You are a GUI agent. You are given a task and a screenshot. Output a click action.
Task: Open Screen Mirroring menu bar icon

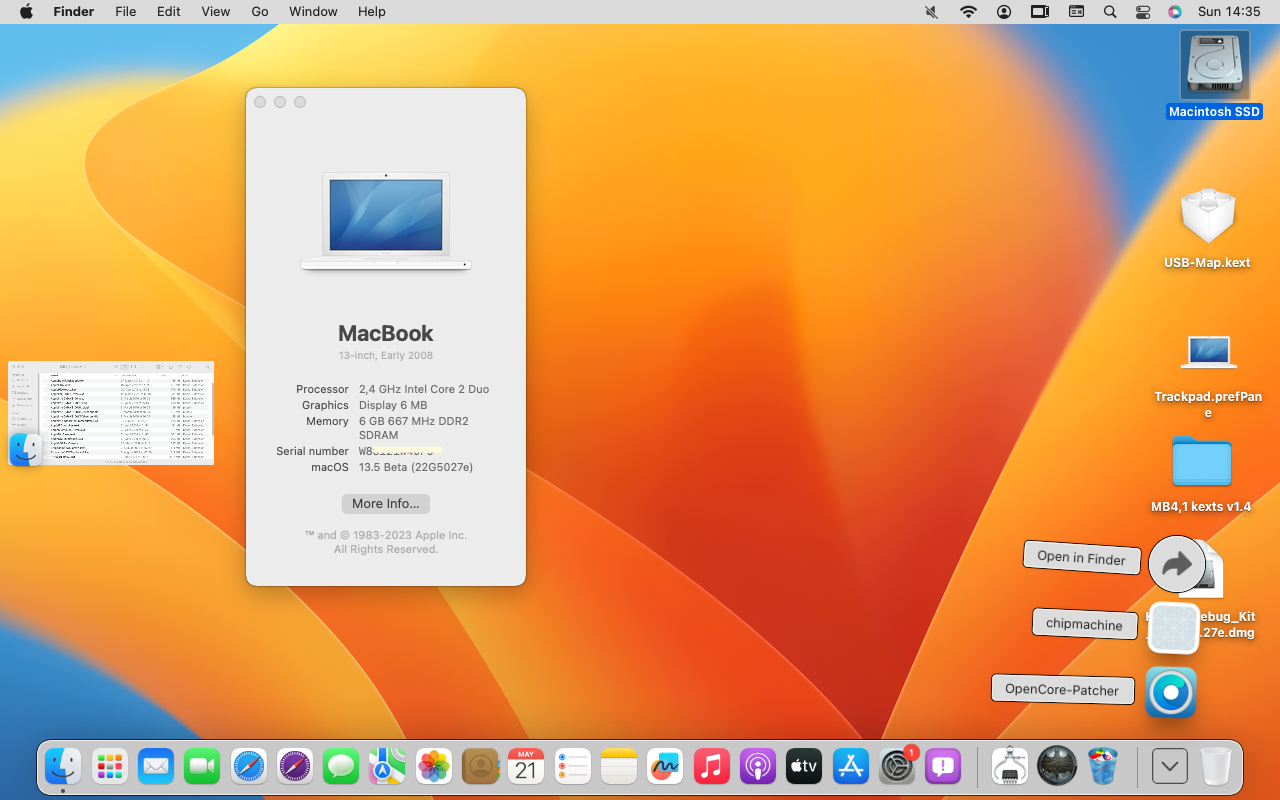pyautogui.click(x=1040, y=12)
